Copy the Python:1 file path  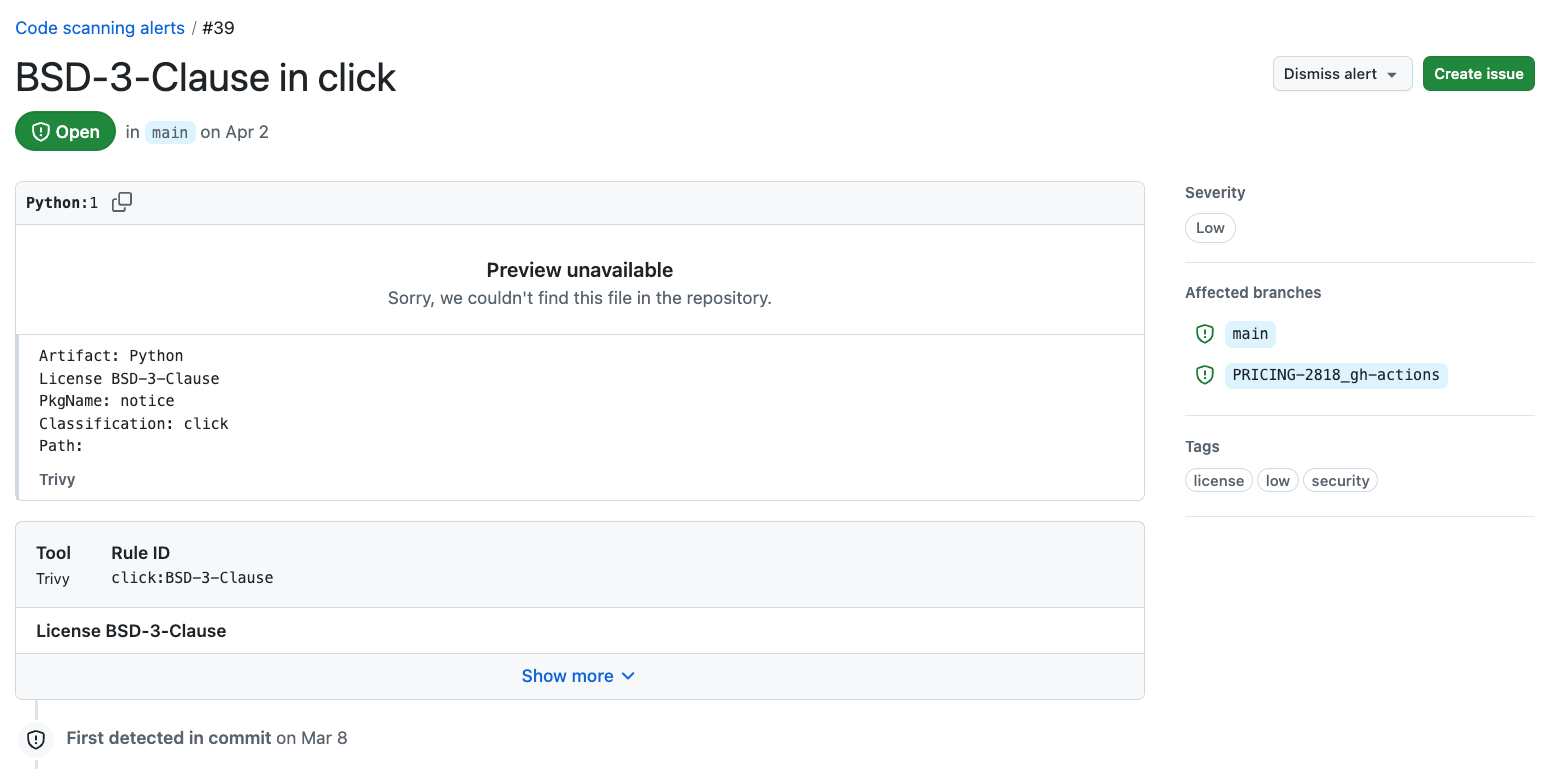pos(122,202)
